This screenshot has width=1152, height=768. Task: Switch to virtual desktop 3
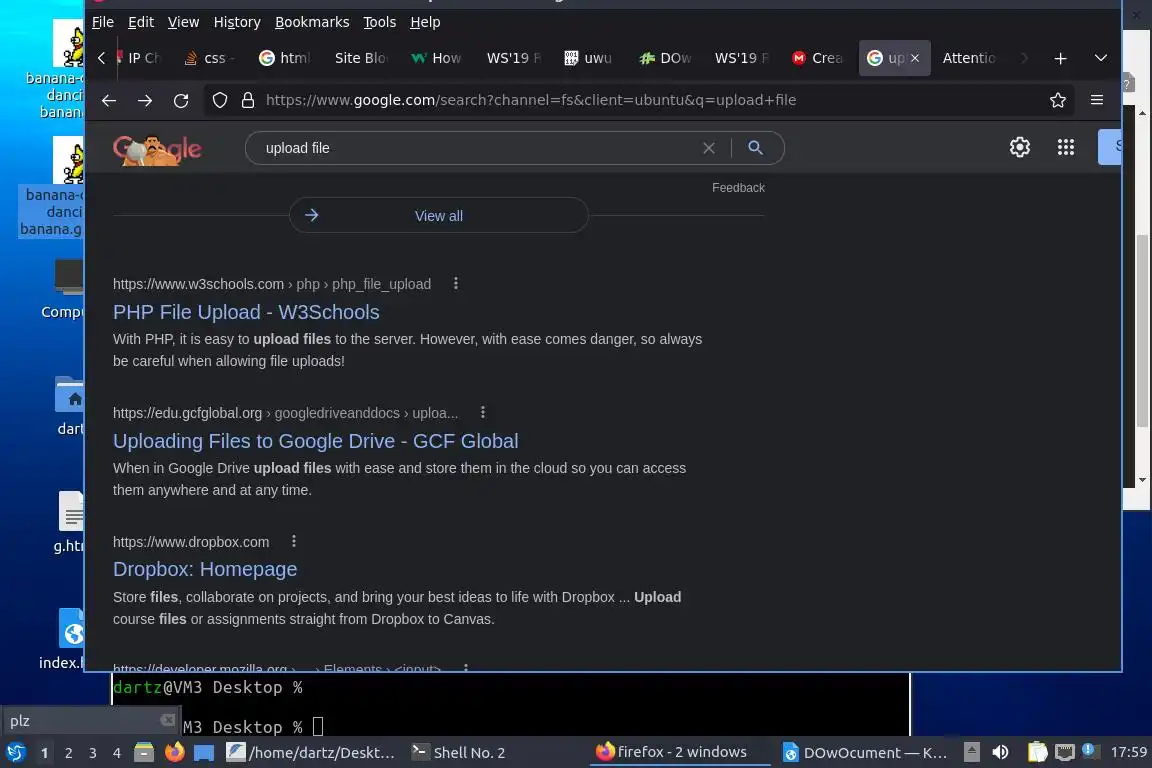(x=93, y=753)
